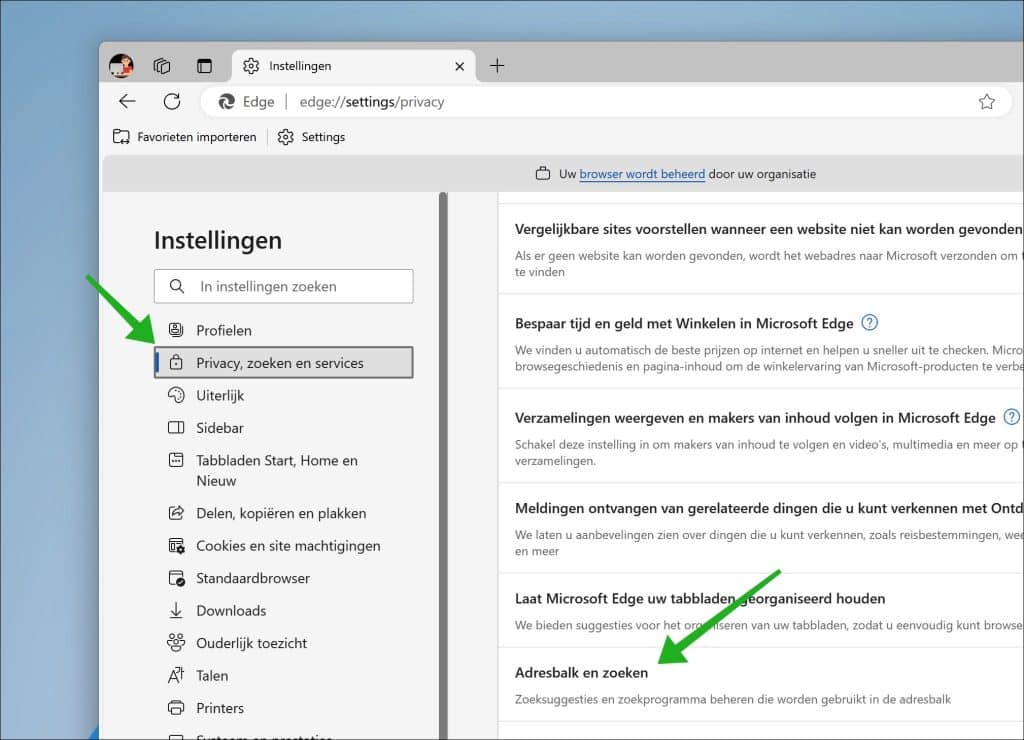Click the Standaardbrowser icon

click(x=176, y=578)
